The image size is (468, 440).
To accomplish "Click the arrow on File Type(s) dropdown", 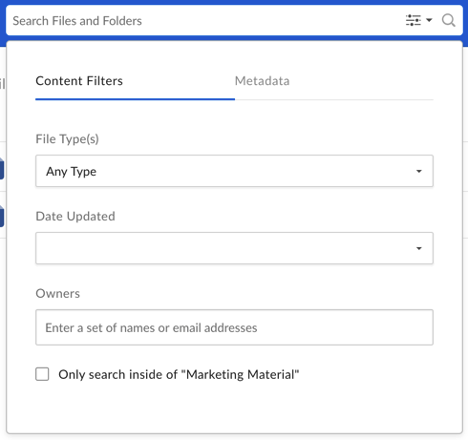I will (x=419, y=171).
